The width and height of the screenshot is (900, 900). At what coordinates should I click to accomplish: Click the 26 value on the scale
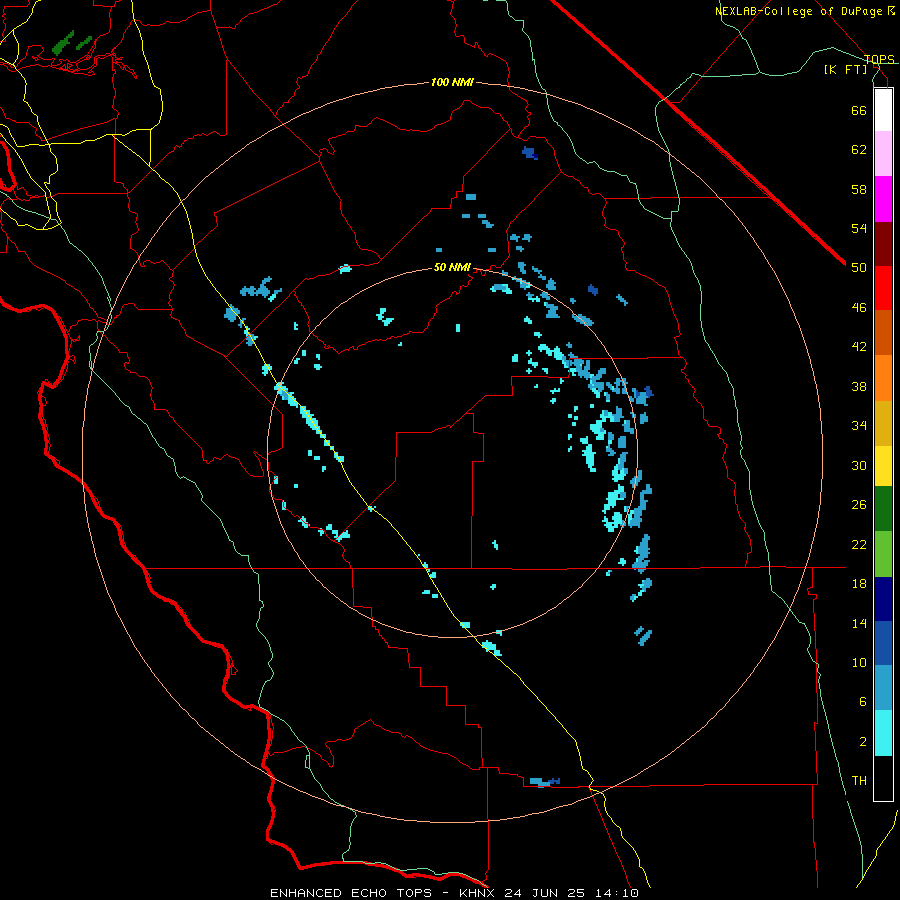tap(859, 505)
